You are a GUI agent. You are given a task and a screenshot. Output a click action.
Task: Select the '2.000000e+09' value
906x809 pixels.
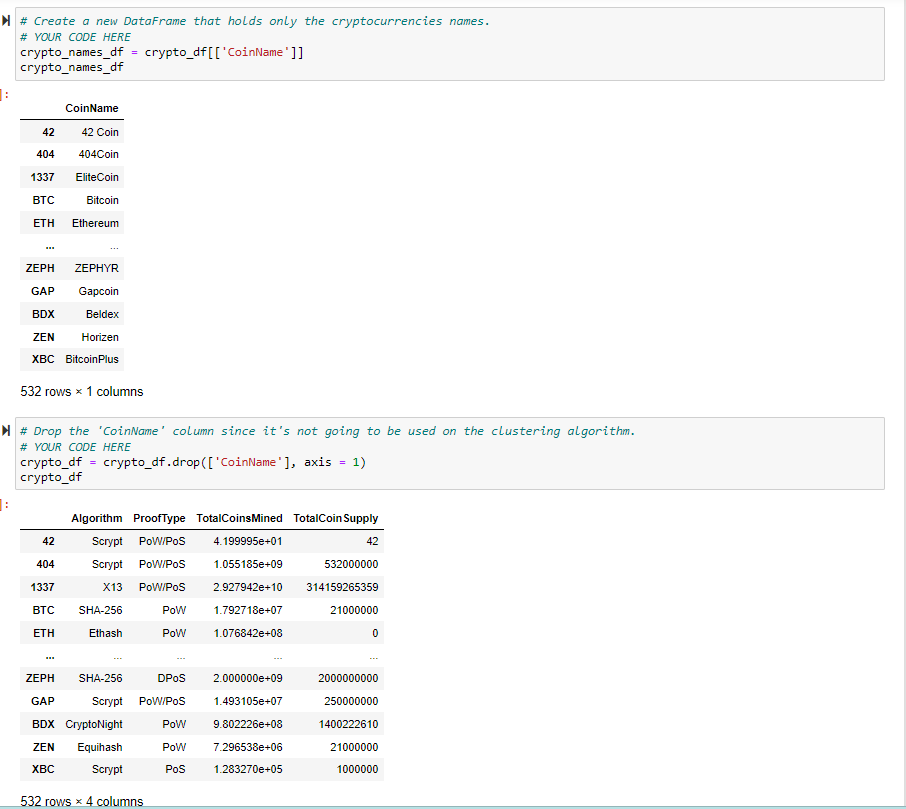248,678
